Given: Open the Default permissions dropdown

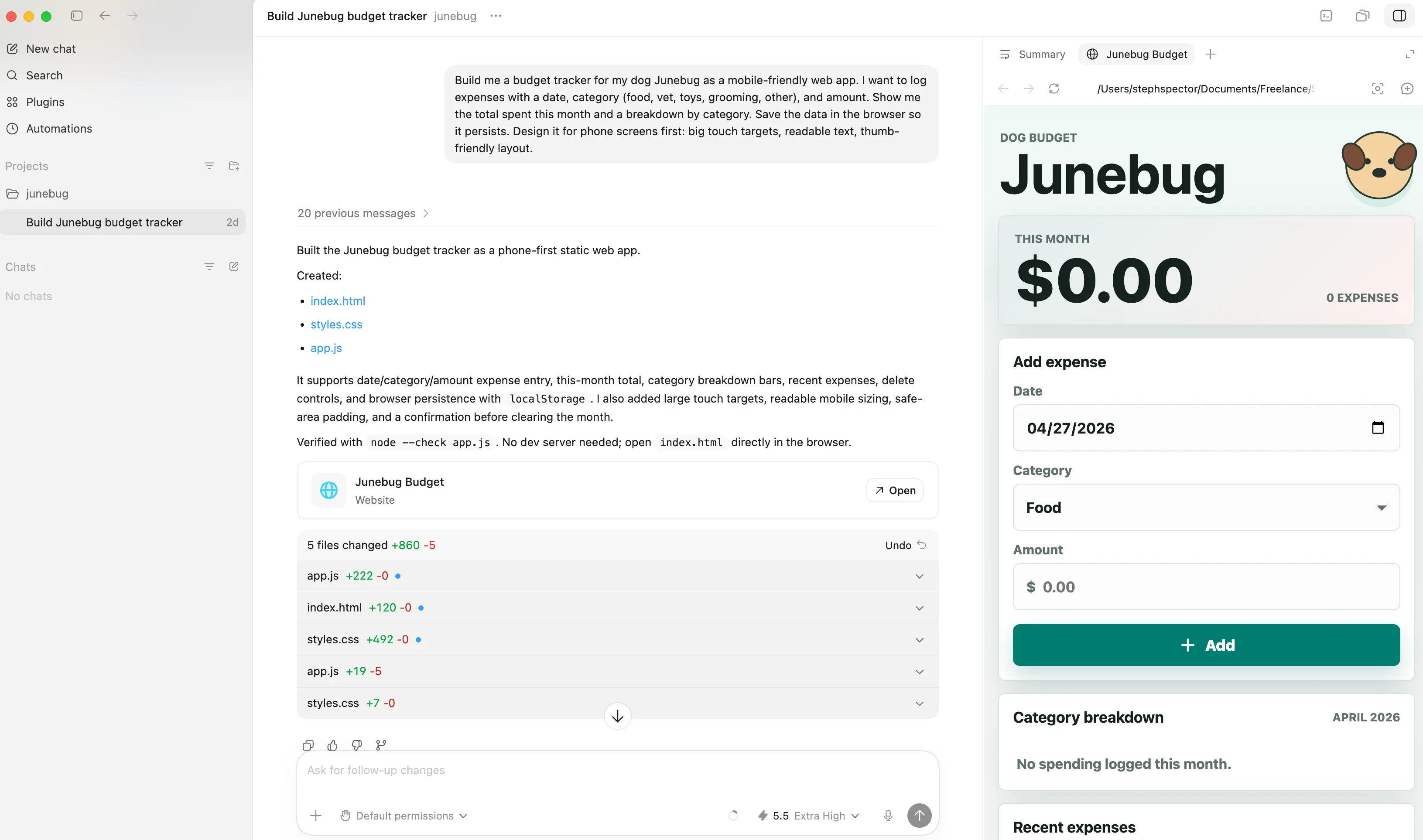Looking at the screenshot, I should (x=404, y=816).
